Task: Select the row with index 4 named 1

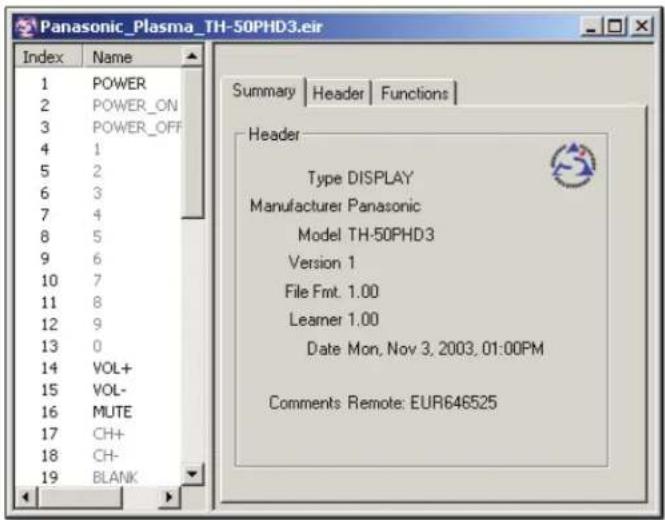Action: tap(98, 149)
